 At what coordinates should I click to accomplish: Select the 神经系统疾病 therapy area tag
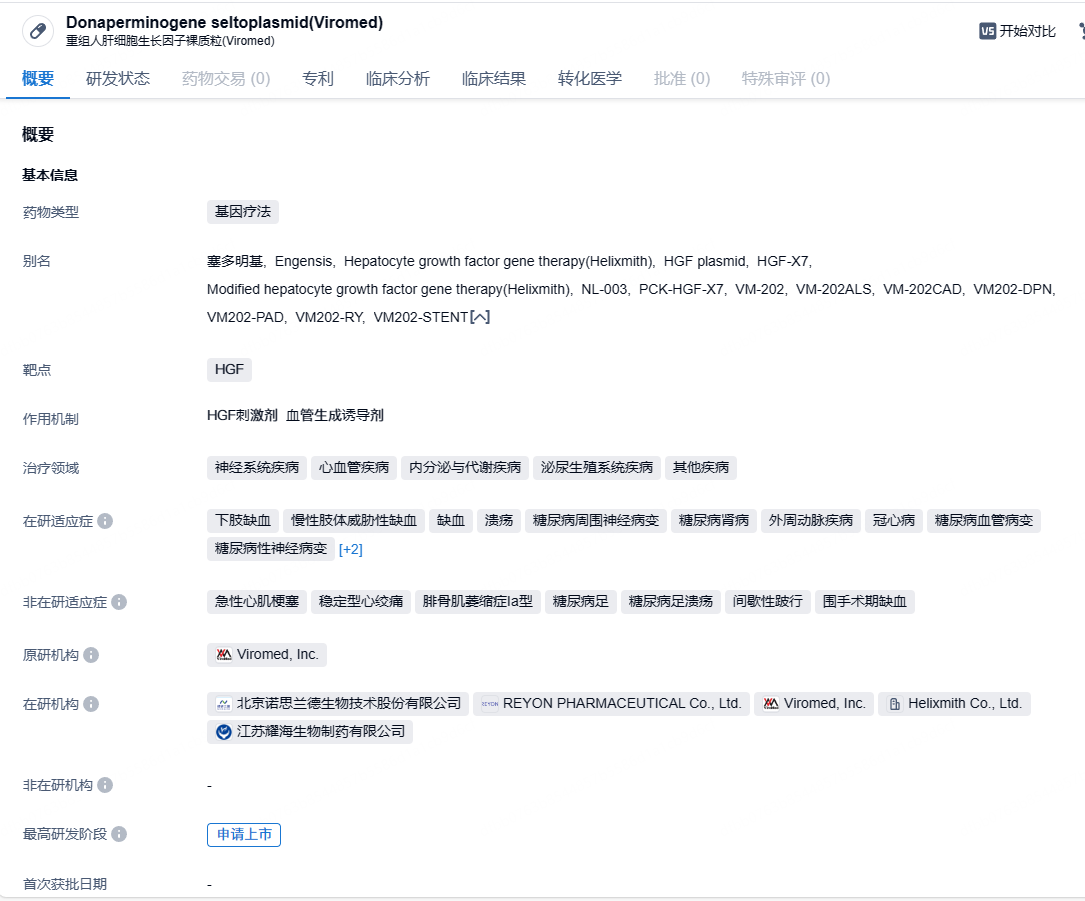[x=257, y=468]
